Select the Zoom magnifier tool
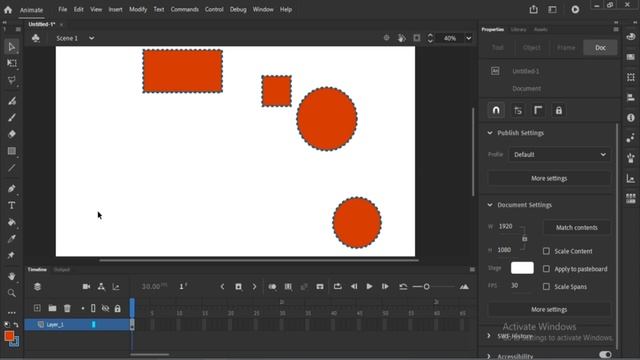Screen dimensions: 640x360 tap(11, 293)
